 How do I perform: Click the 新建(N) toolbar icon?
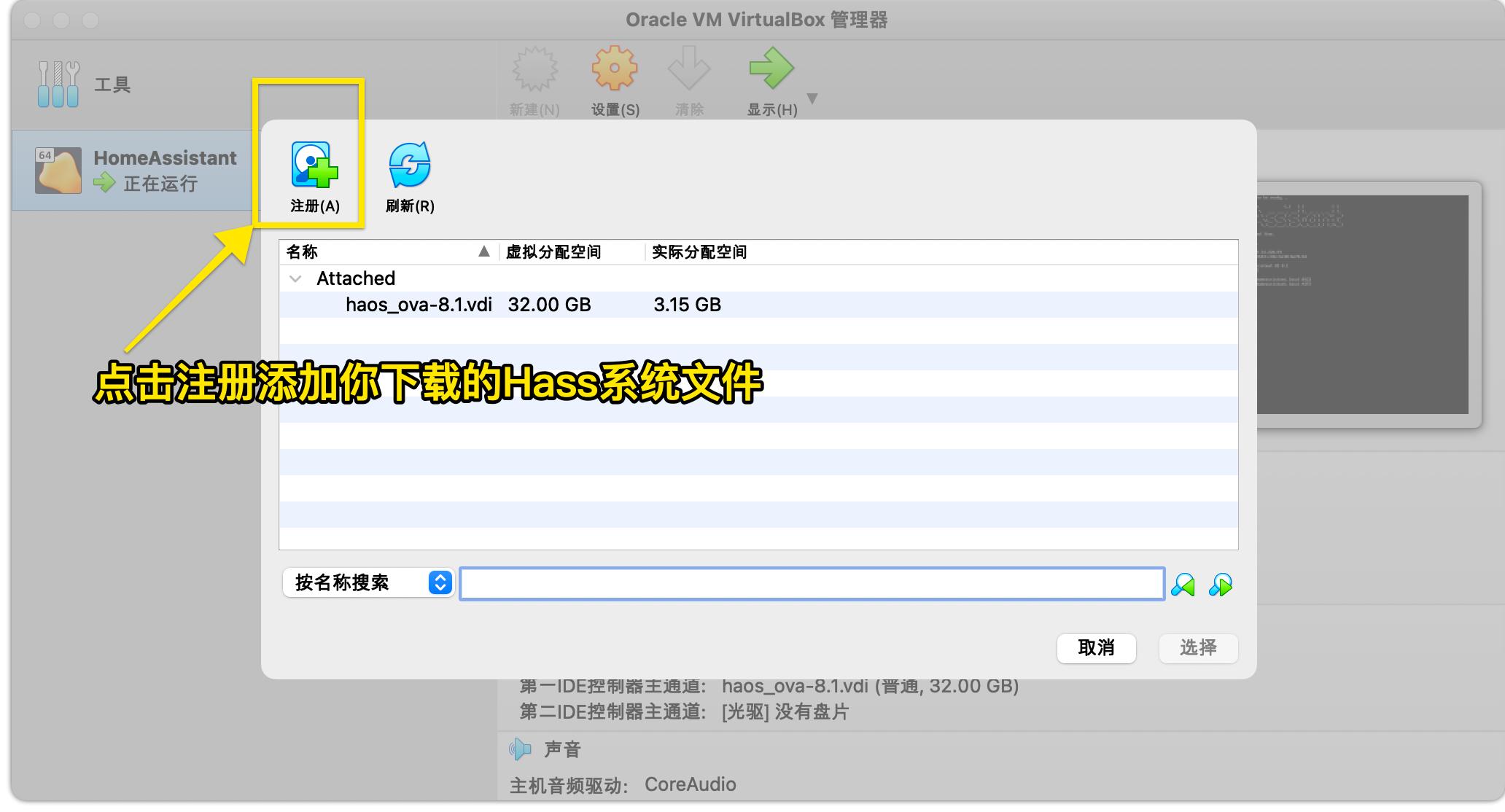click(x=535, y=68)
